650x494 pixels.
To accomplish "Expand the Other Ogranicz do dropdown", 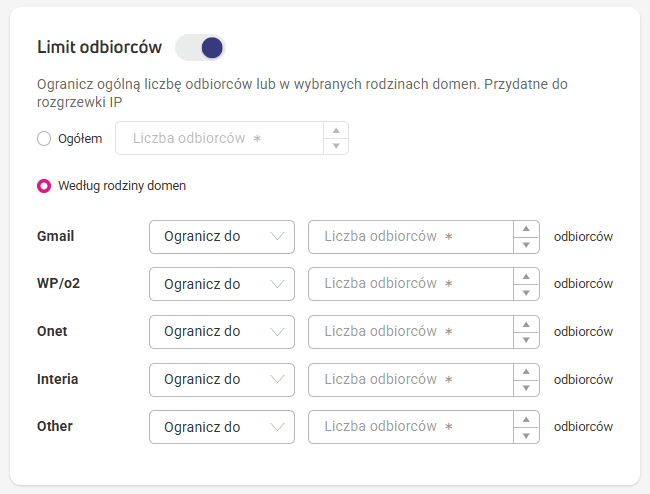I will (222, 427).
